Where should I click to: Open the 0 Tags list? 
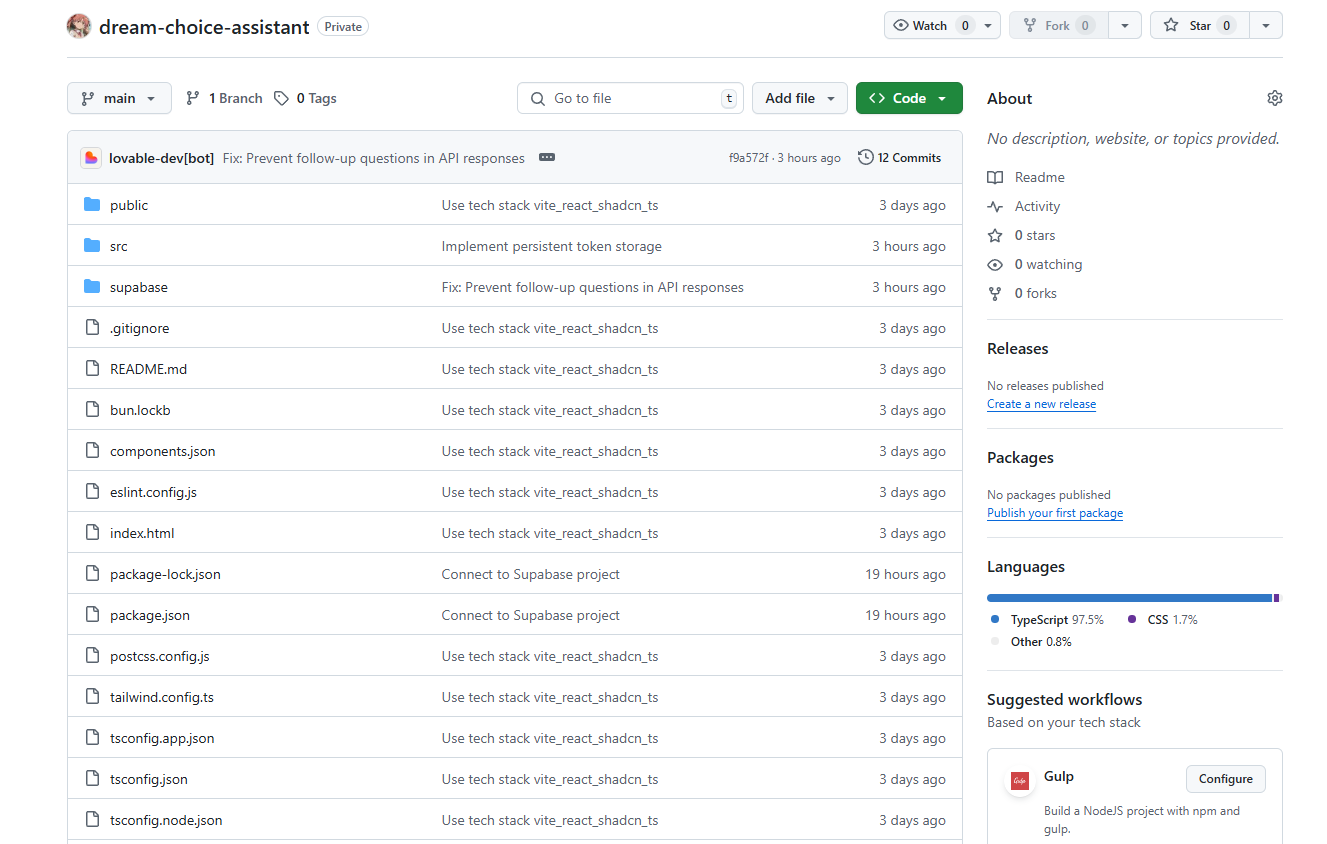click(306, 98)
